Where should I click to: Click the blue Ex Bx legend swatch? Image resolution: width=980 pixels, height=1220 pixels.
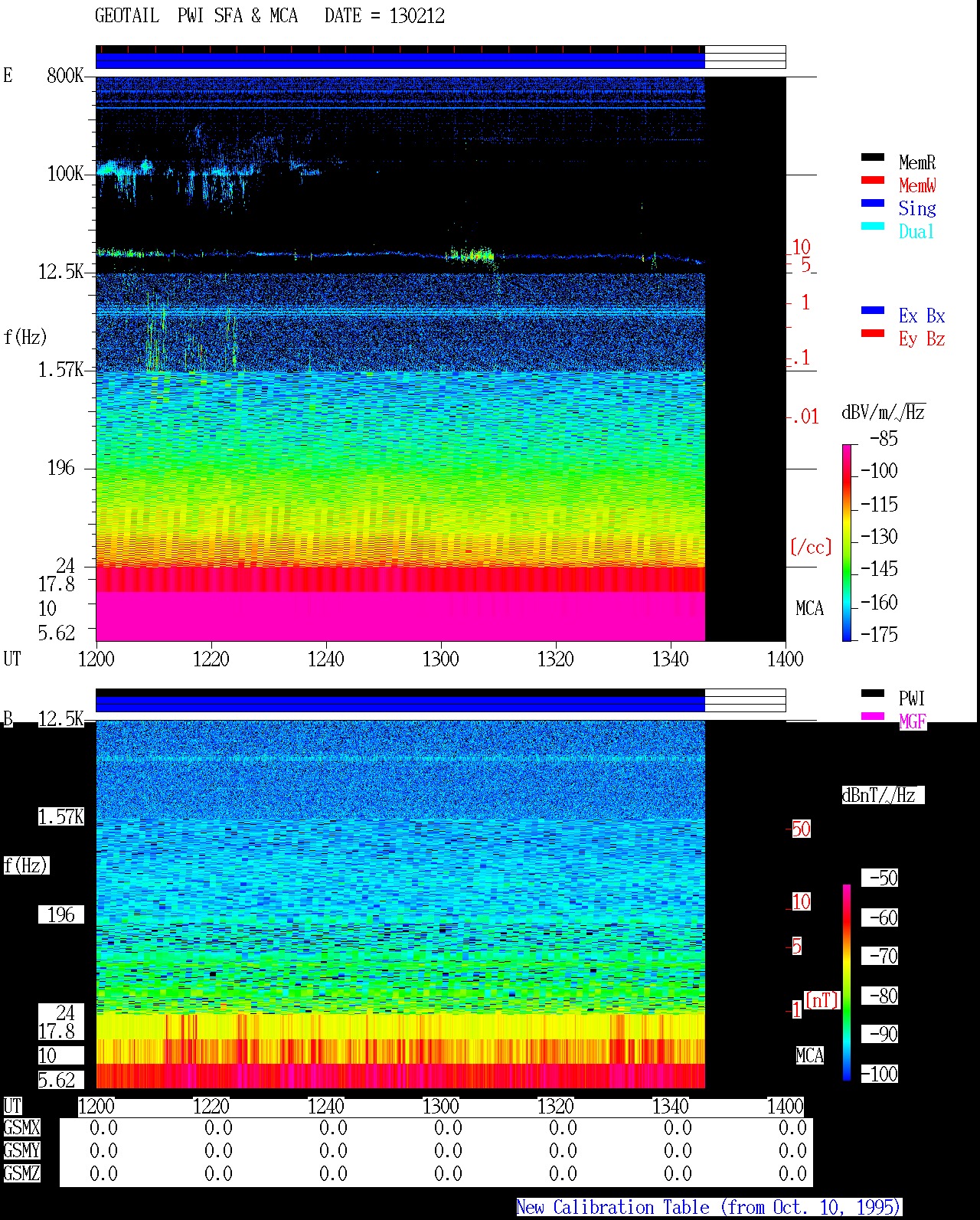(873, 310)
